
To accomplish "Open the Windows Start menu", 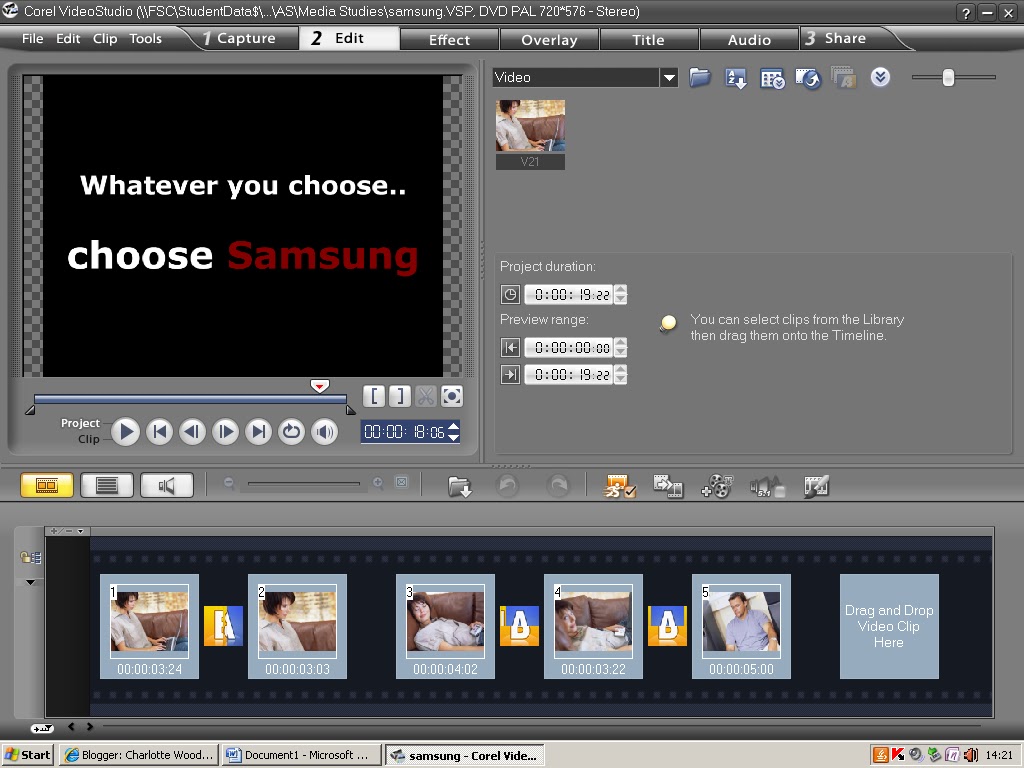I will [x=27, y=755].
